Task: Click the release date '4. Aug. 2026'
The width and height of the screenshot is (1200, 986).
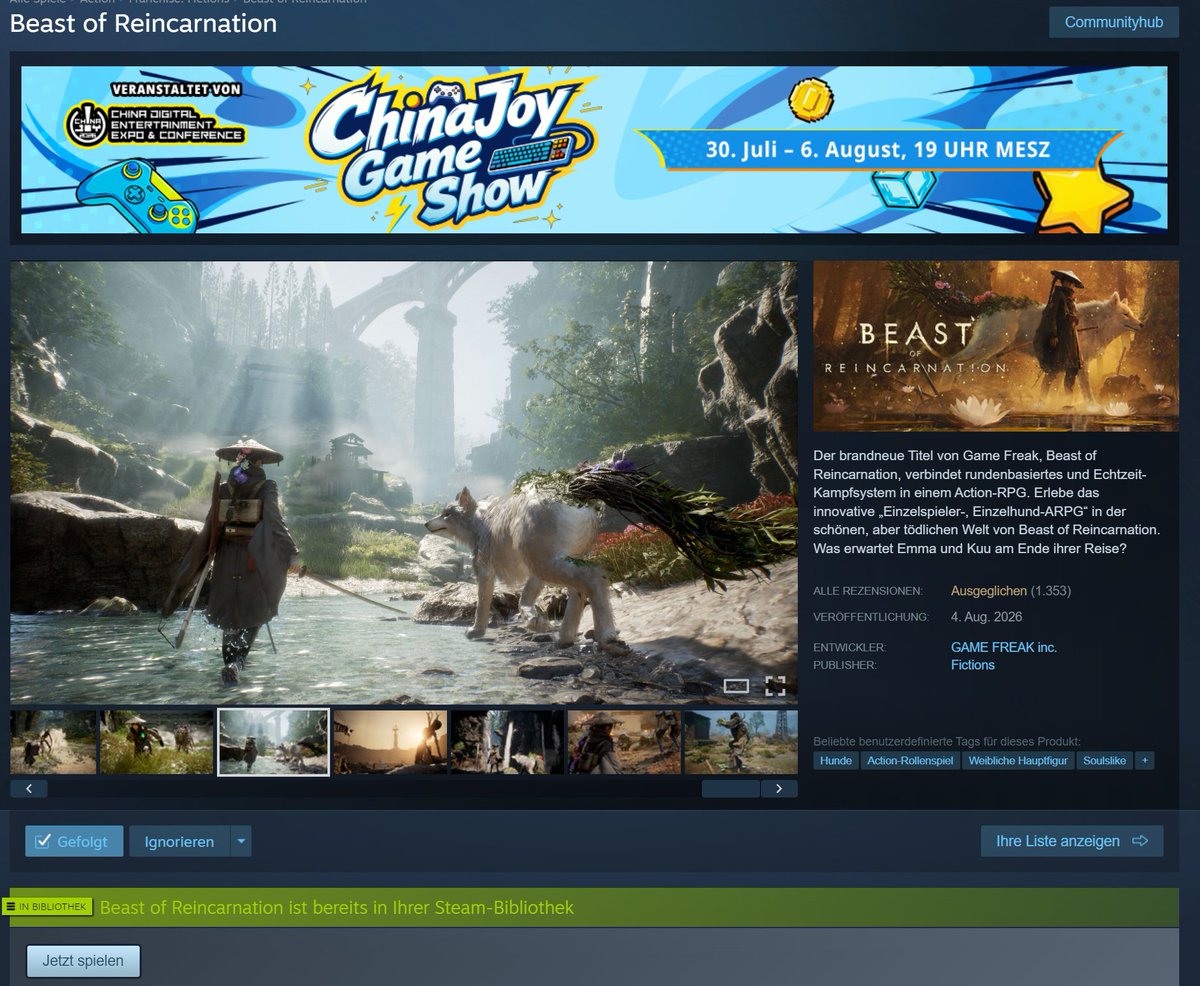Action: click(986, 617)
